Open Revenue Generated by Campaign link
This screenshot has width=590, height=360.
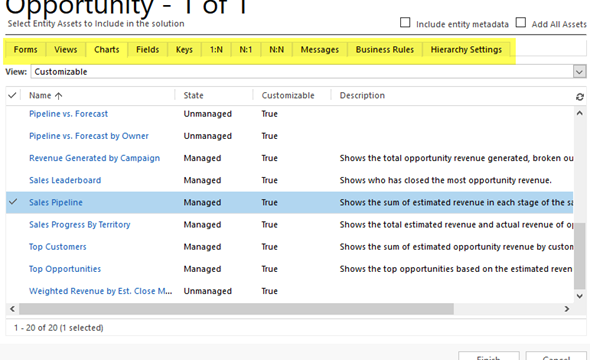tap(94, 158)
